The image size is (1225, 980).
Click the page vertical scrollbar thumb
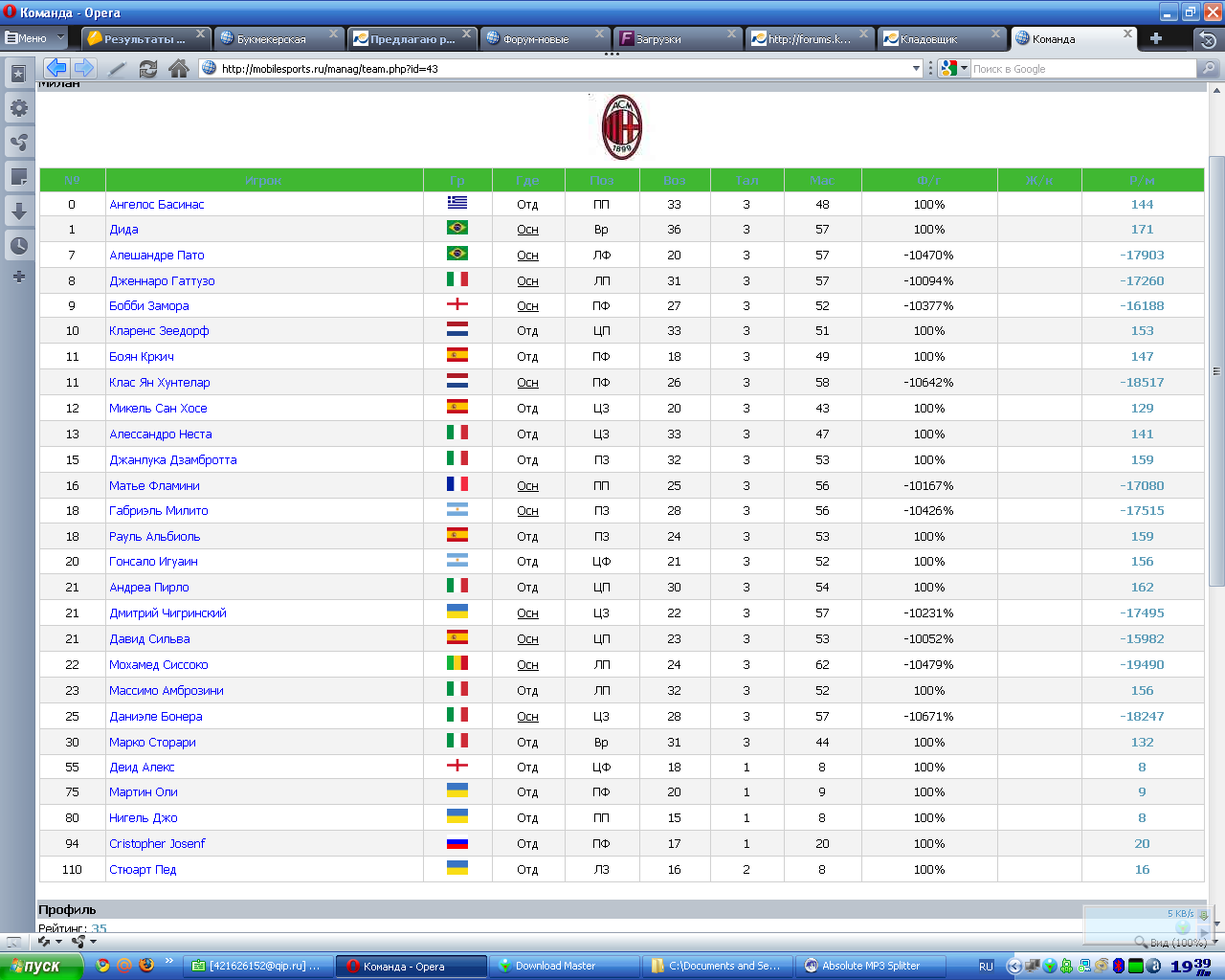(x=1216, y=371)
